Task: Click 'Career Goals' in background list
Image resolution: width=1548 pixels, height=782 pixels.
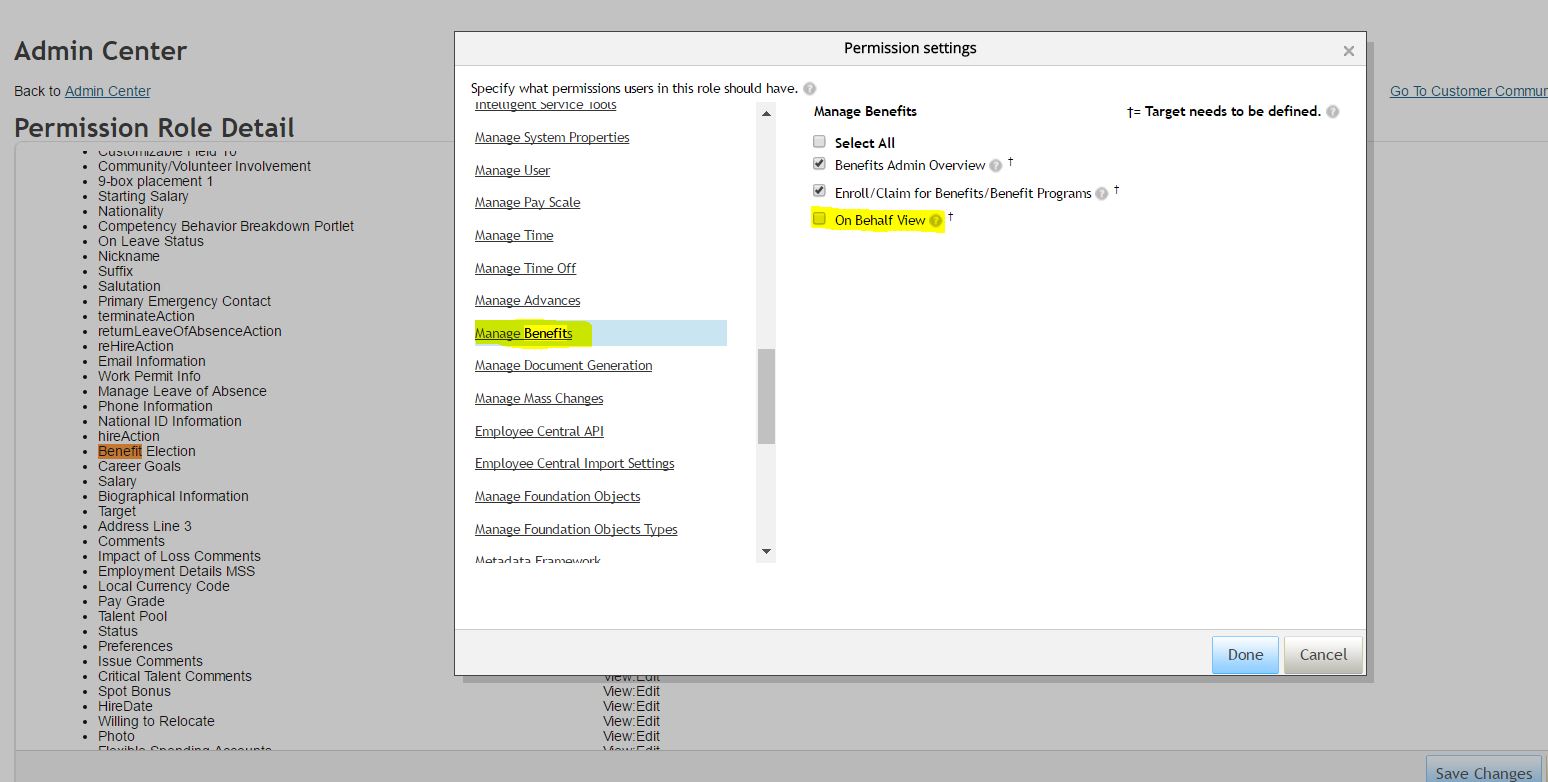Action: (x=139, y=466)
